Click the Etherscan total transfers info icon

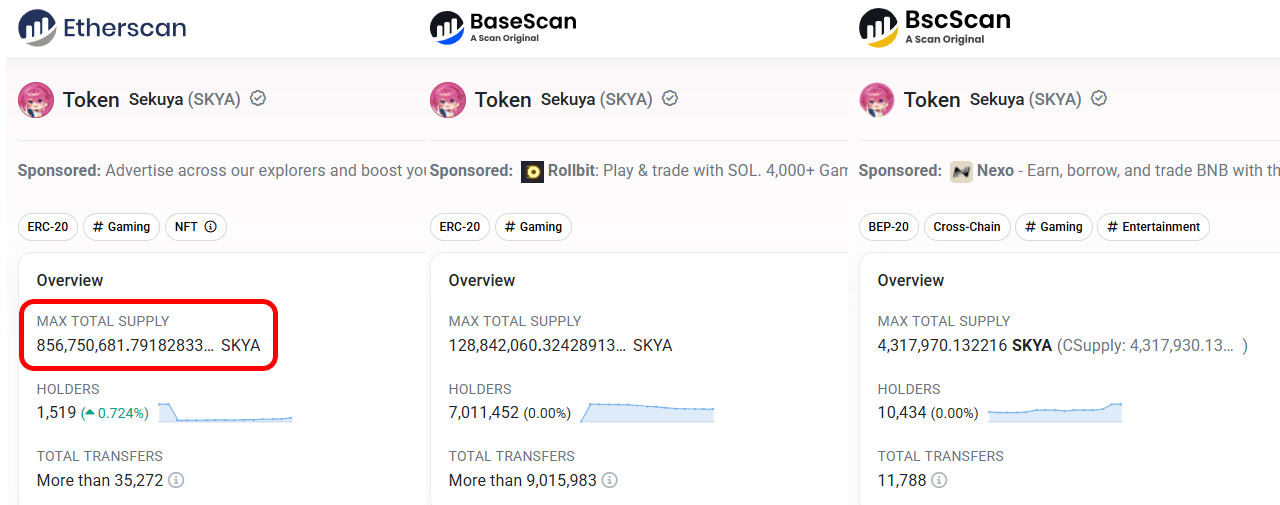tap(176, 480)
